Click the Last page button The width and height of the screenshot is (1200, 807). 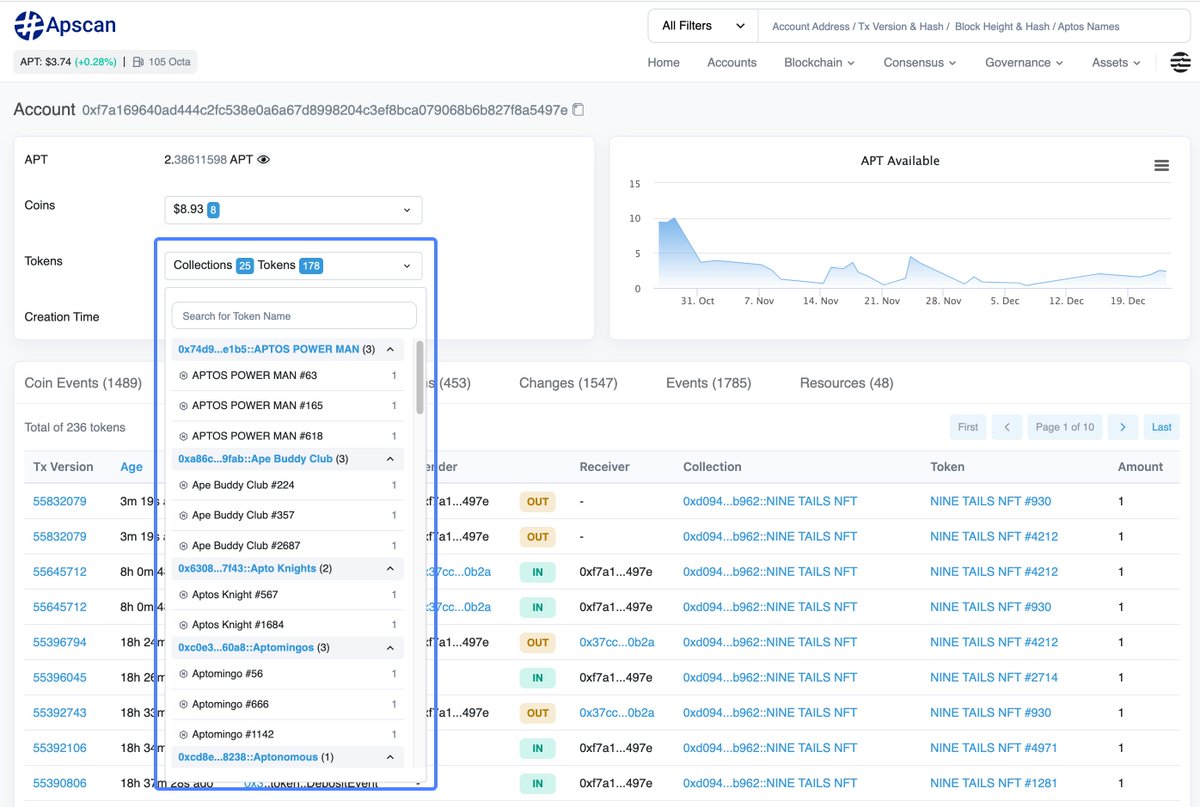[x=1161, y=427]
